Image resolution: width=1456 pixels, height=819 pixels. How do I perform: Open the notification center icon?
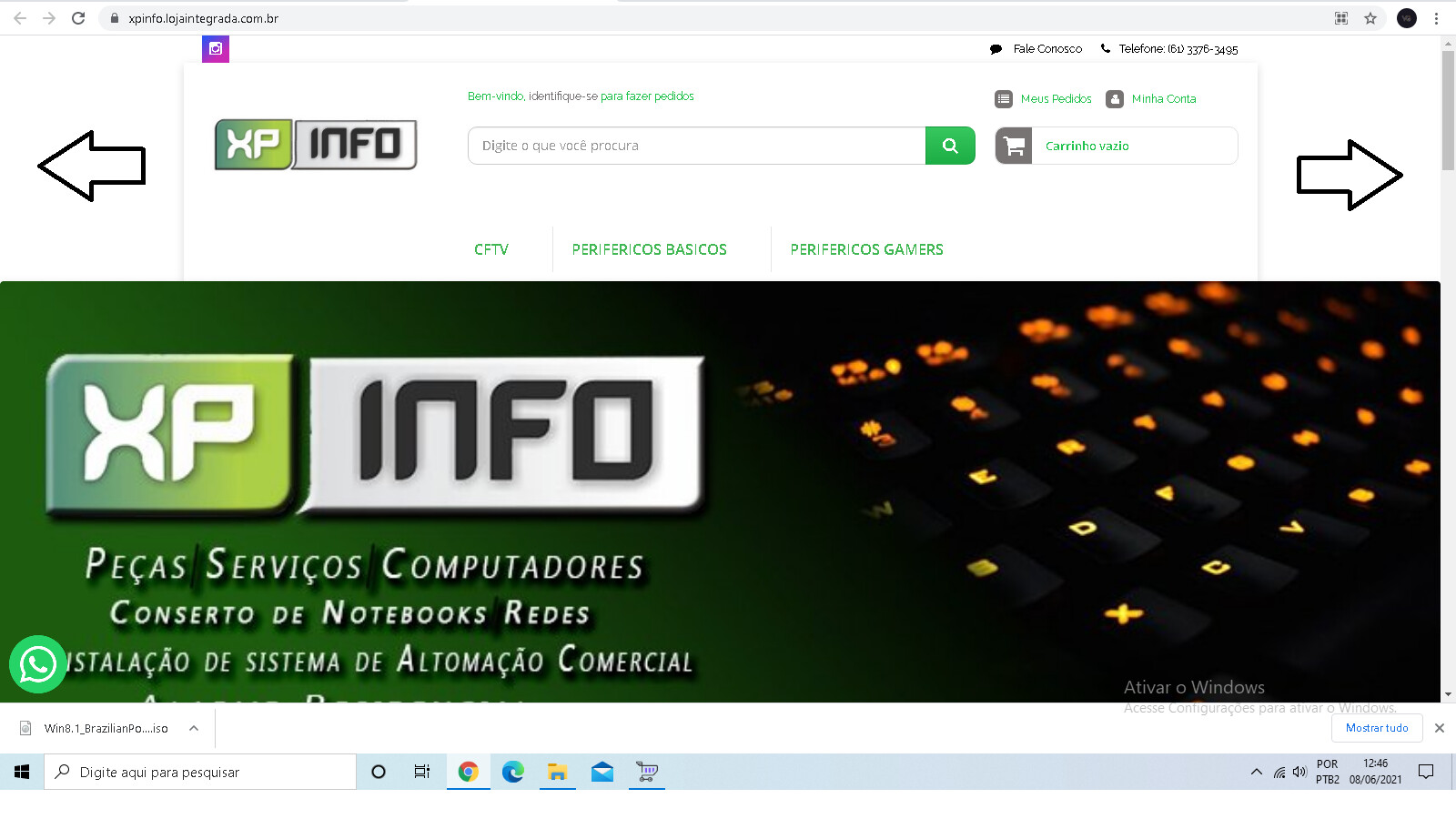(1426, 772)
